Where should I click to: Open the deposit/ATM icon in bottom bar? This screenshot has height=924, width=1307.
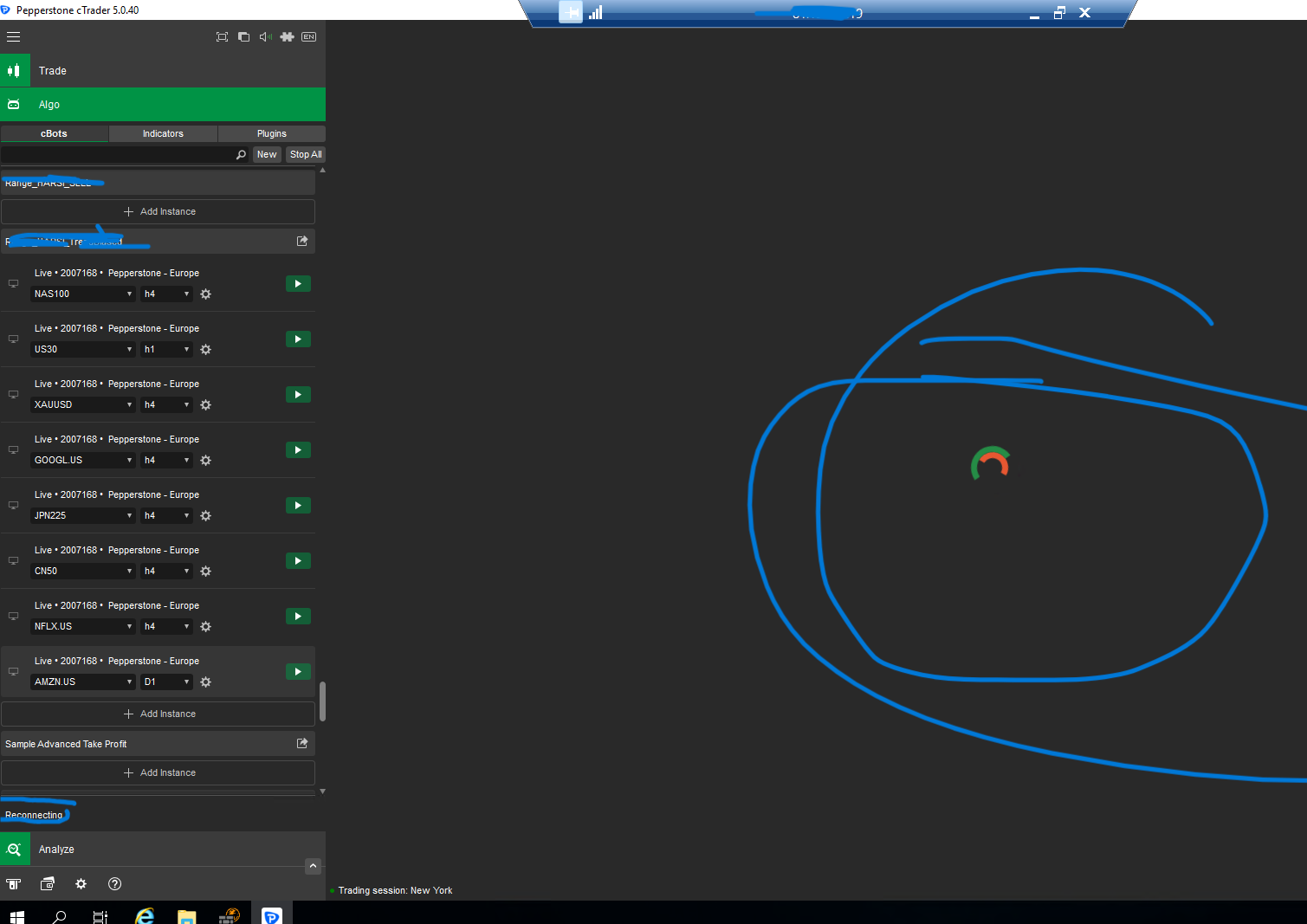pyautogui.click(x=13, y=884)
